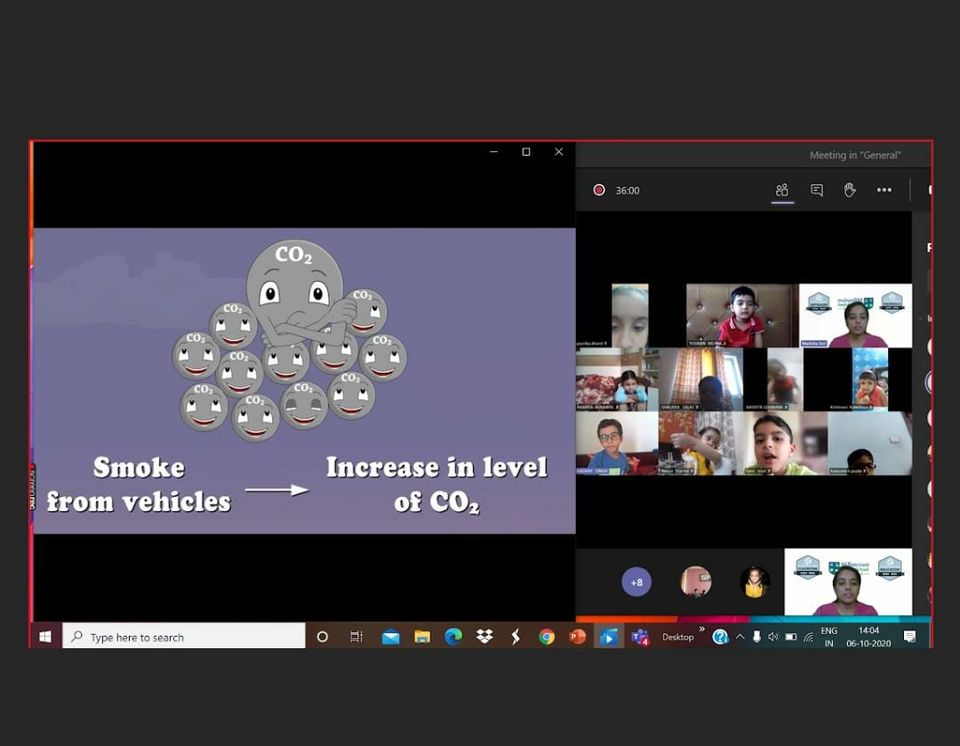Show hidden system tray icons
Viewport: 960px width, 746px height.
[740, 637]
